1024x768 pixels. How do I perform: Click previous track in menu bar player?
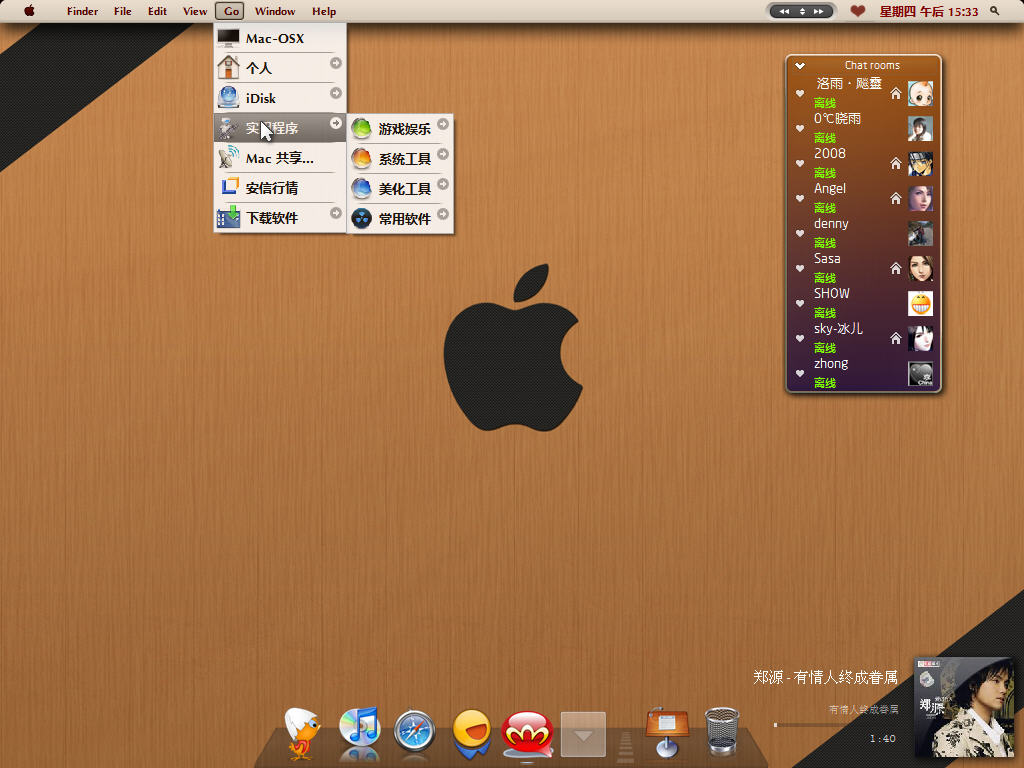(x=784, y=11)
